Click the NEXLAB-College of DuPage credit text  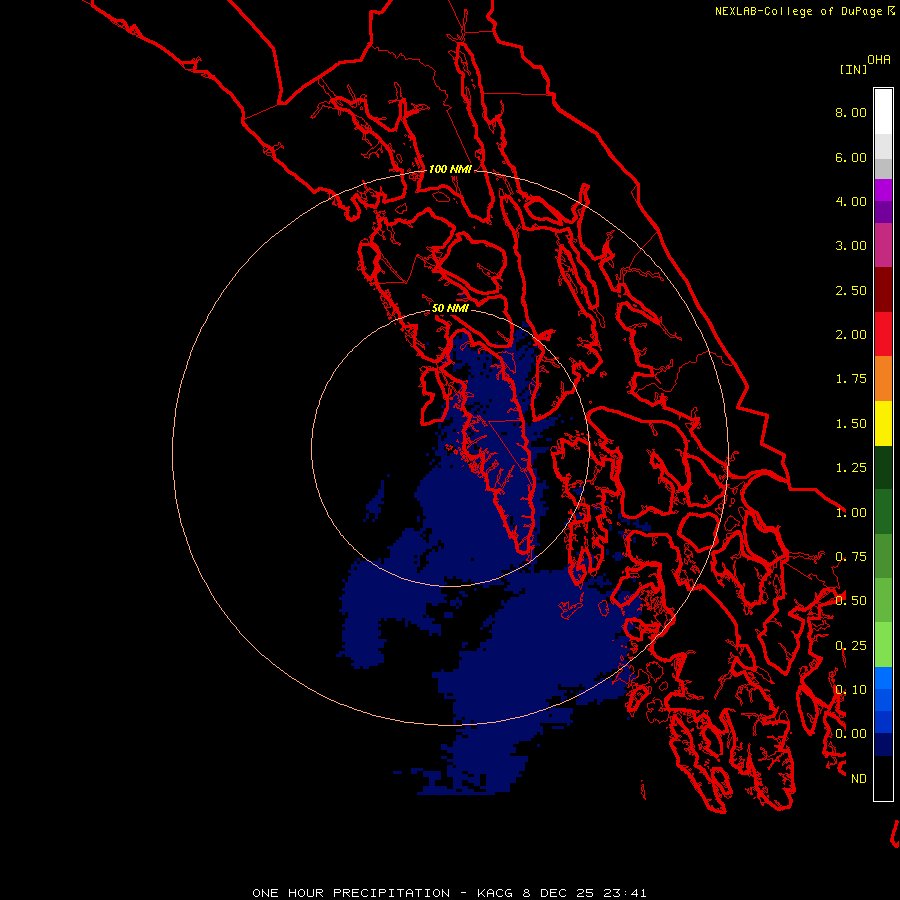798,11
